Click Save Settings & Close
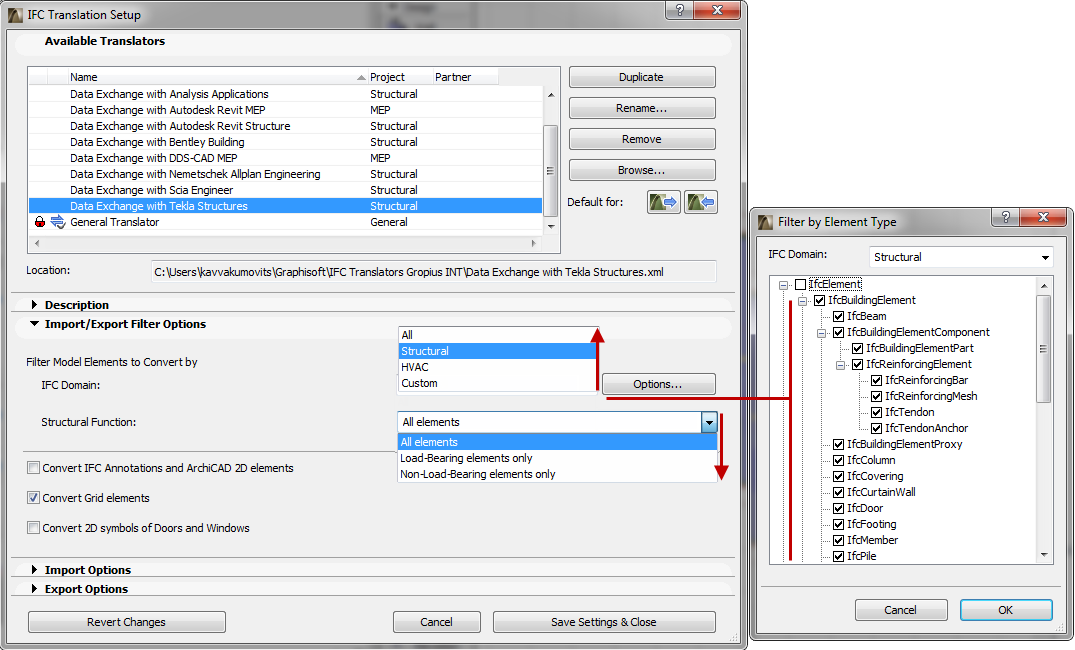Viewport: 1075px width, 650px height. (604, 622)
